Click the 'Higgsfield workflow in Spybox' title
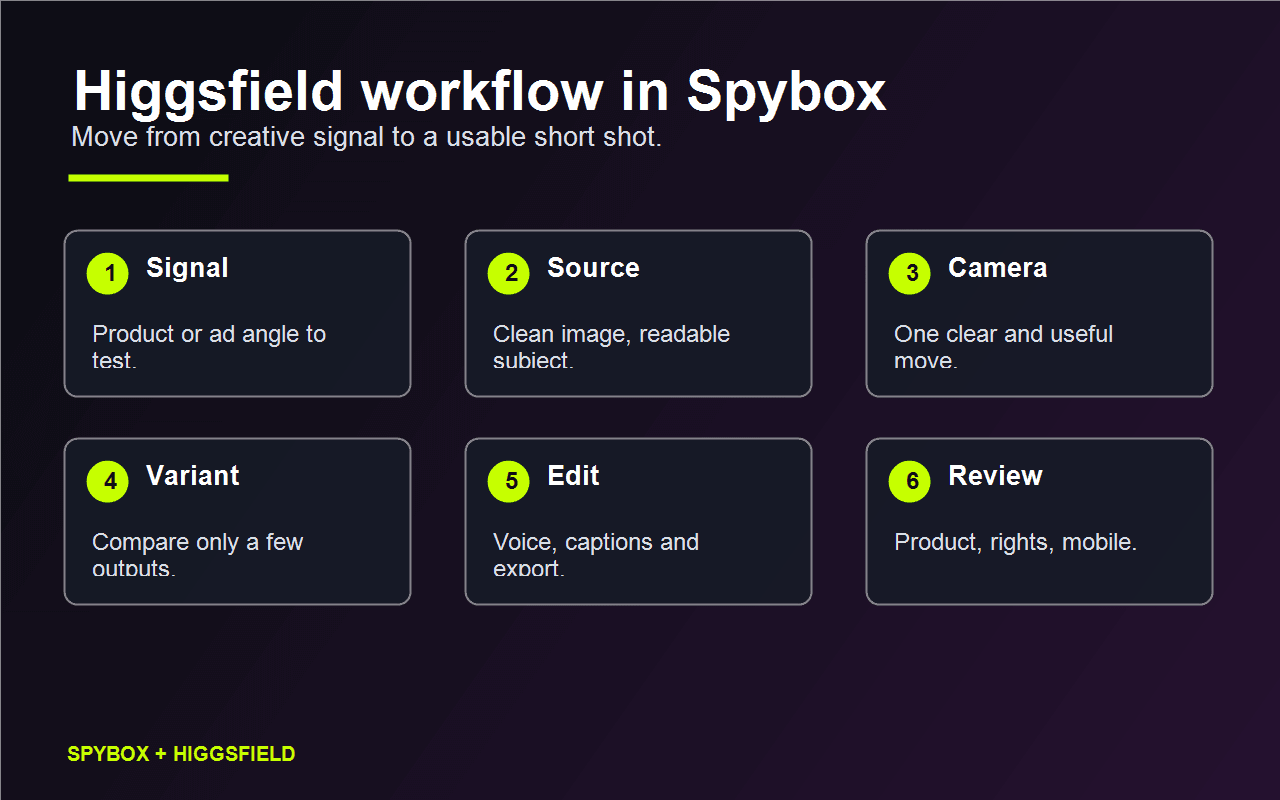Screen dimensions: 1280x800 click(480, 91)
